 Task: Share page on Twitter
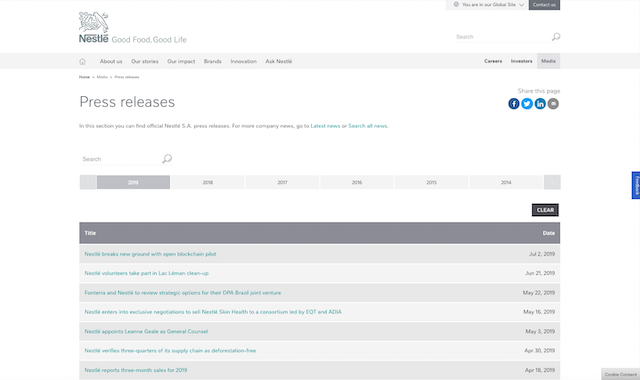click(x=527, y=104)
